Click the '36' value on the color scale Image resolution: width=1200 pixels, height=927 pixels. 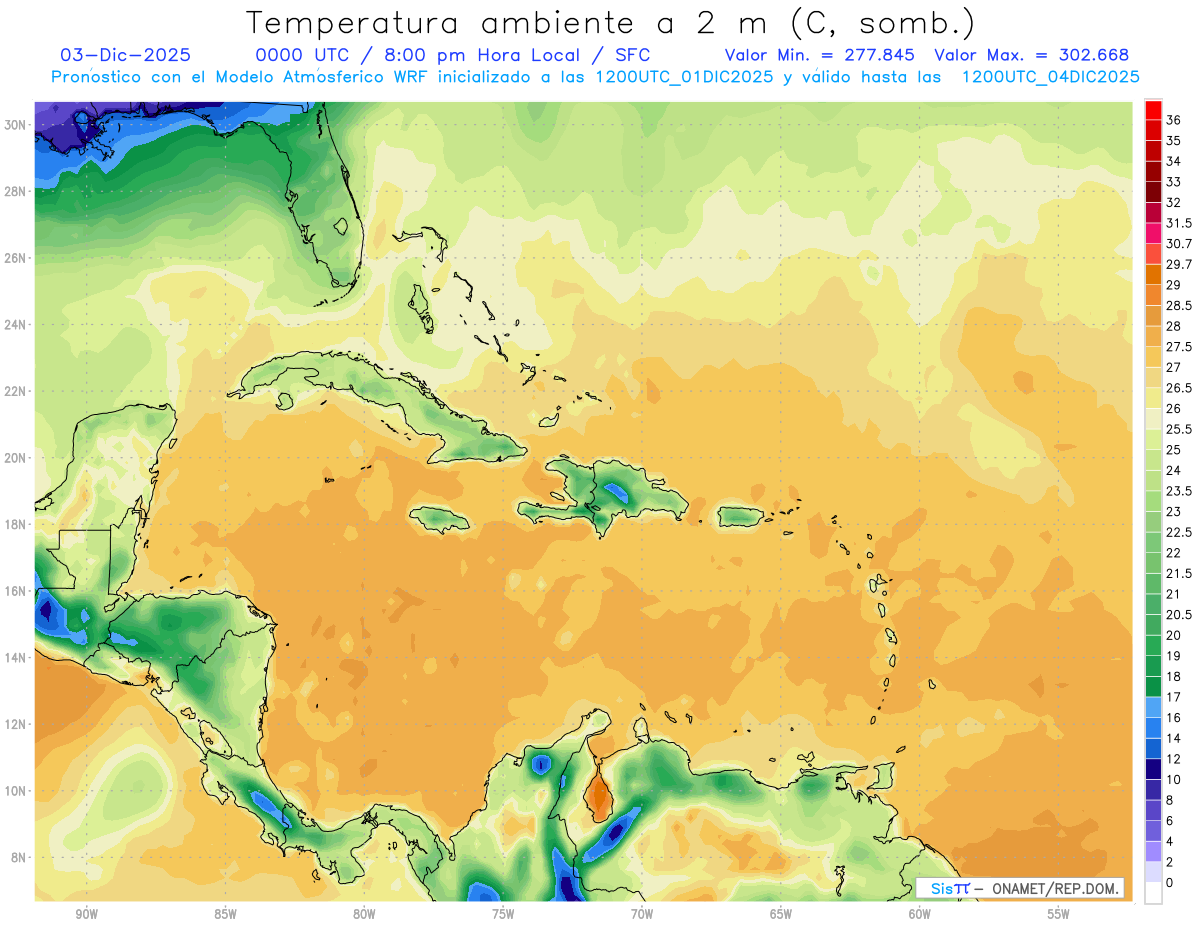pos(1174,120)
